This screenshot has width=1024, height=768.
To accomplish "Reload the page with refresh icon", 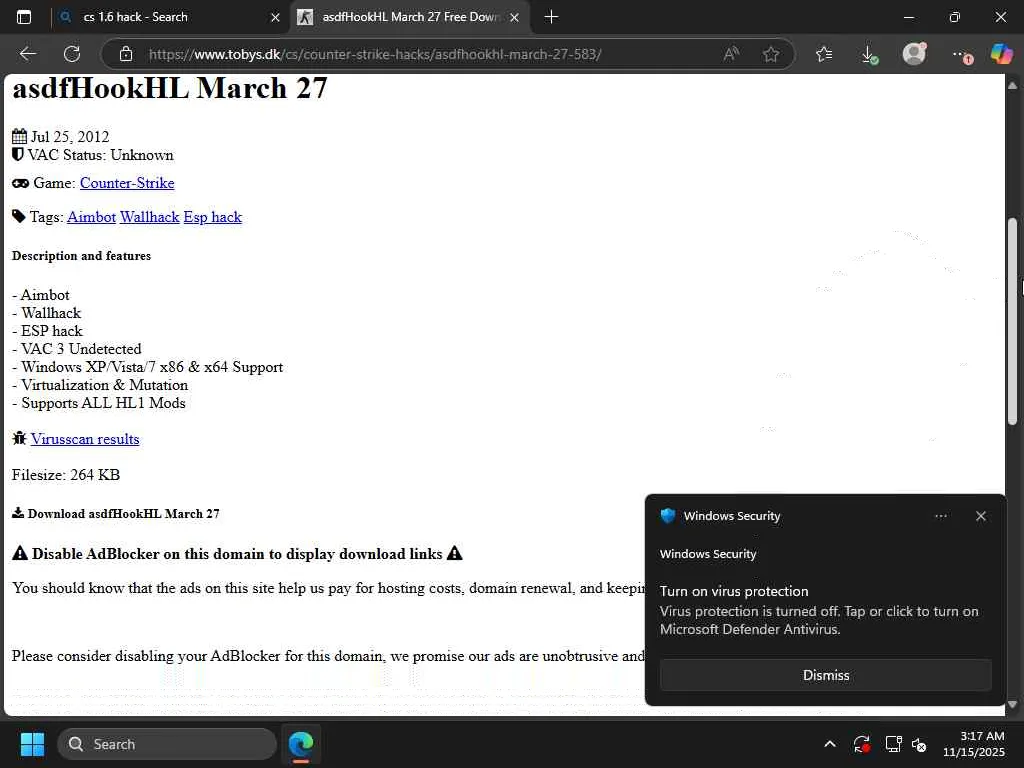I will (x=72, y=54).
